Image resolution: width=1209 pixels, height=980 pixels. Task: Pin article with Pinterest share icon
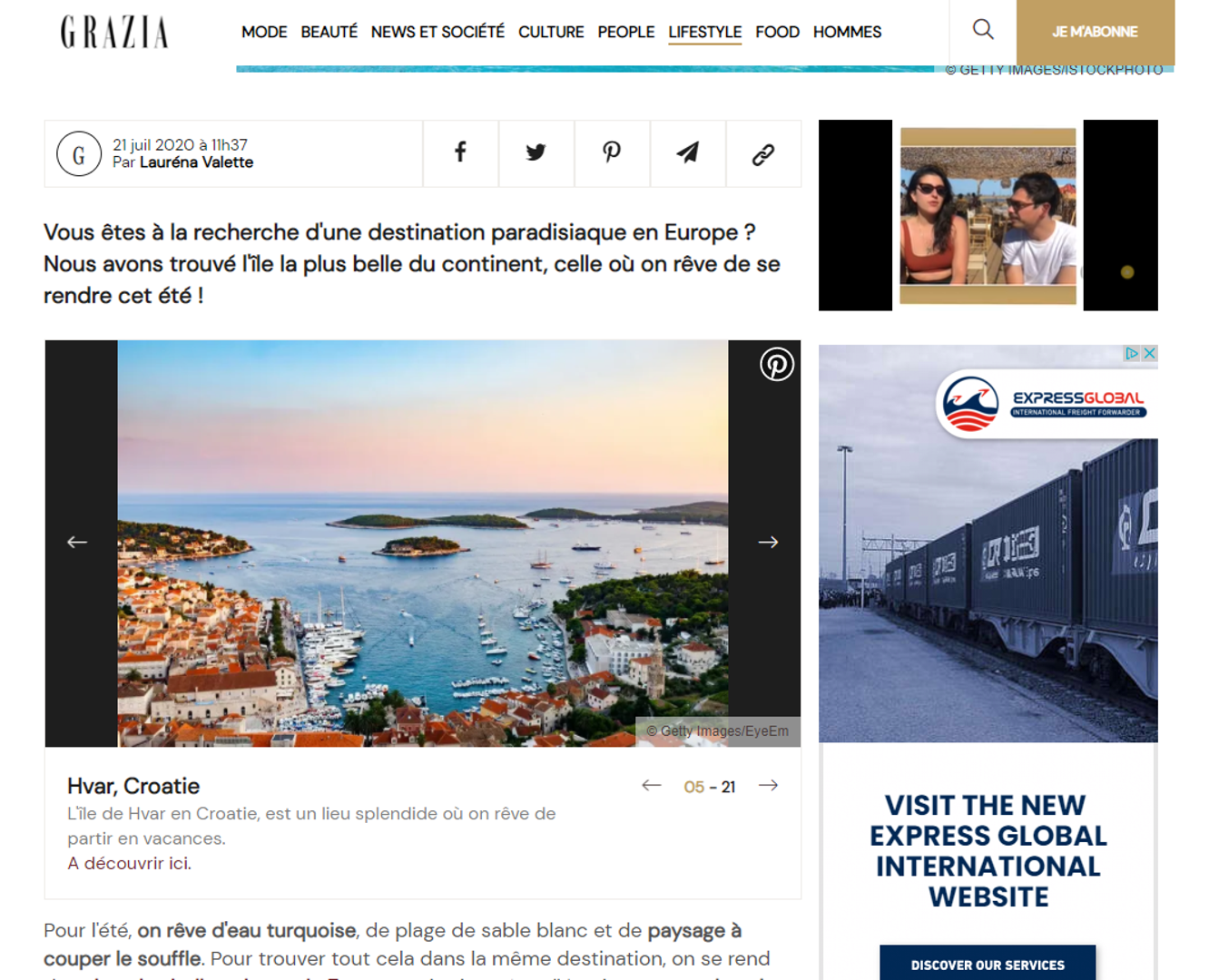coord(612,153)
